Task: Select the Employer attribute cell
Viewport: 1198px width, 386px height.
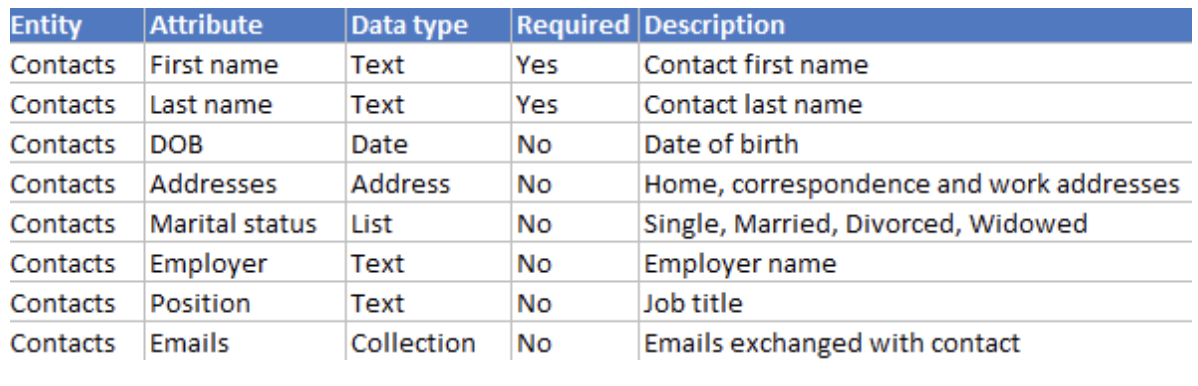Action: (245, 264)
